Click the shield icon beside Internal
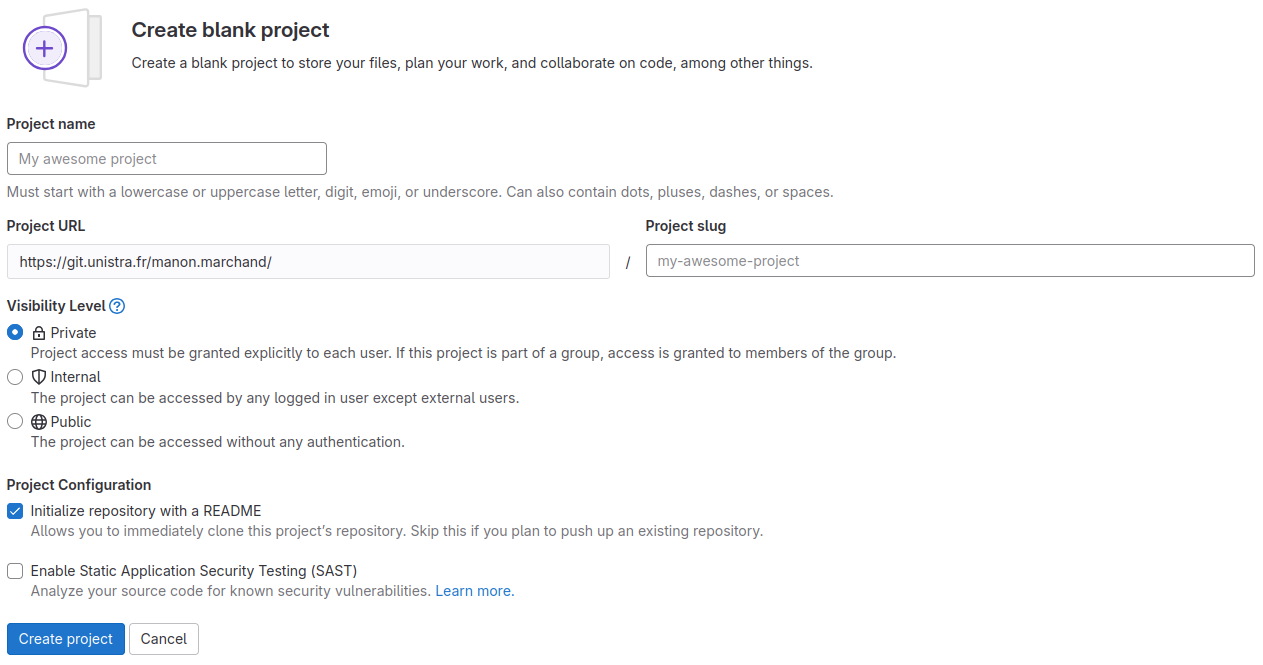 click(x=37, y=377)
